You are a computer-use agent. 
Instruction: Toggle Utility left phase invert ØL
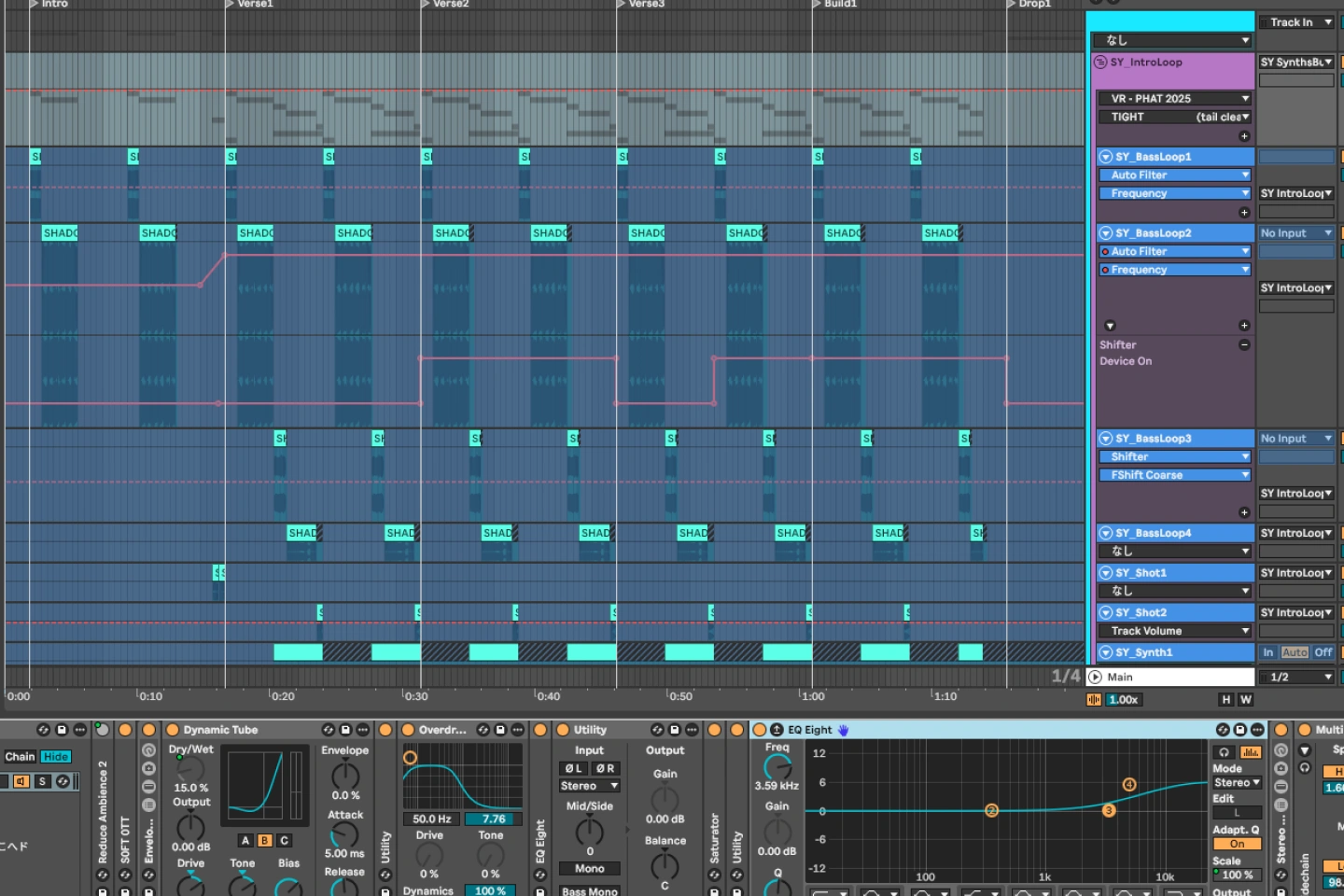(572, 769)
